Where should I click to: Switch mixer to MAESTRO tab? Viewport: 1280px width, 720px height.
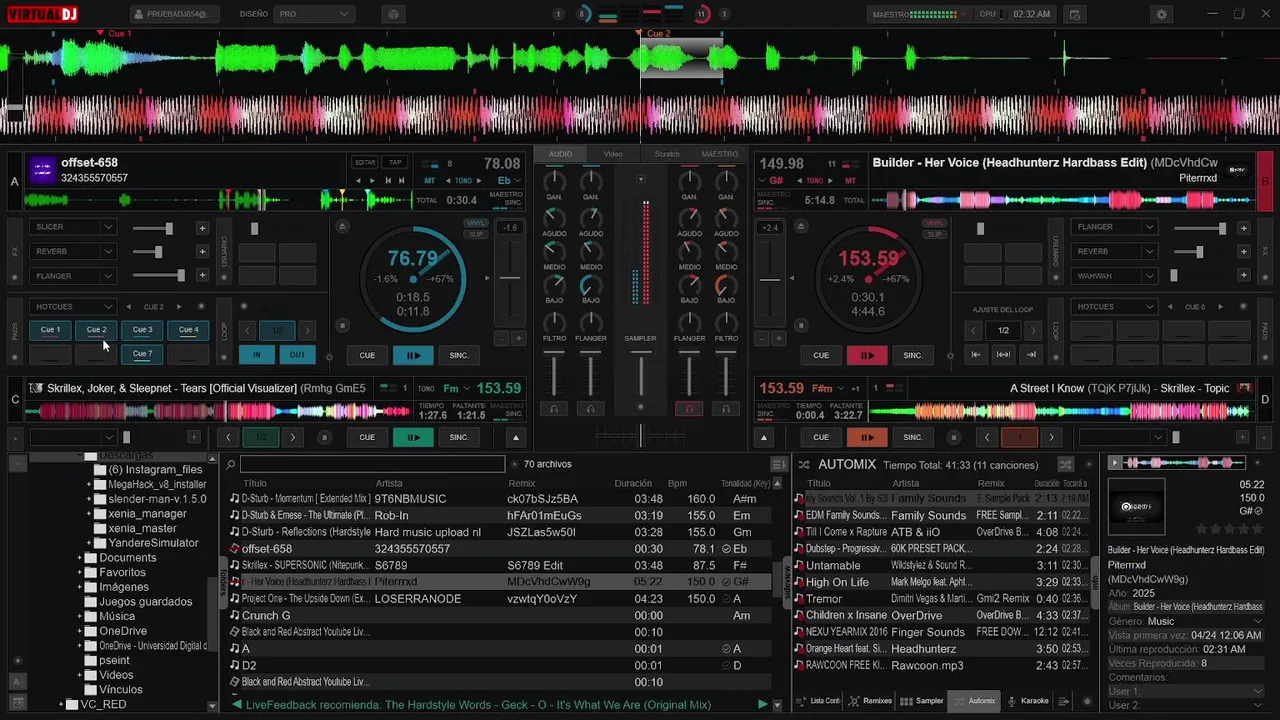719,154
